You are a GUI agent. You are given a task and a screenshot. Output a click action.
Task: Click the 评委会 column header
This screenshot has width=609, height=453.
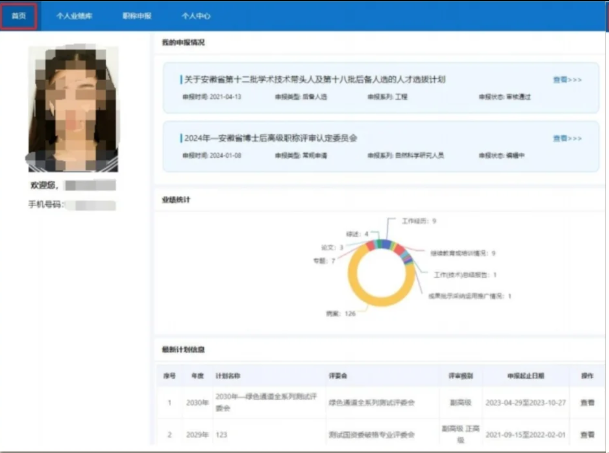pyautogui.click(x=338, y=376)
